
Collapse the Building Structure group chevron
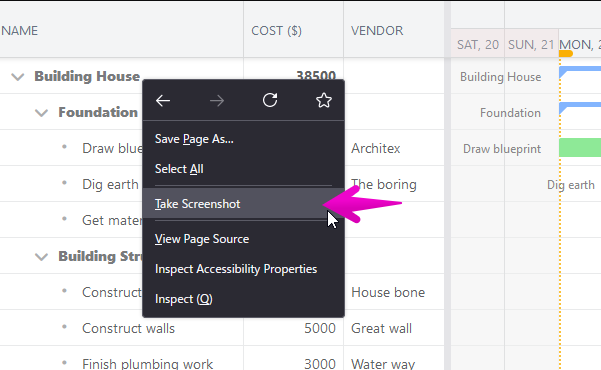click(41, 257)
